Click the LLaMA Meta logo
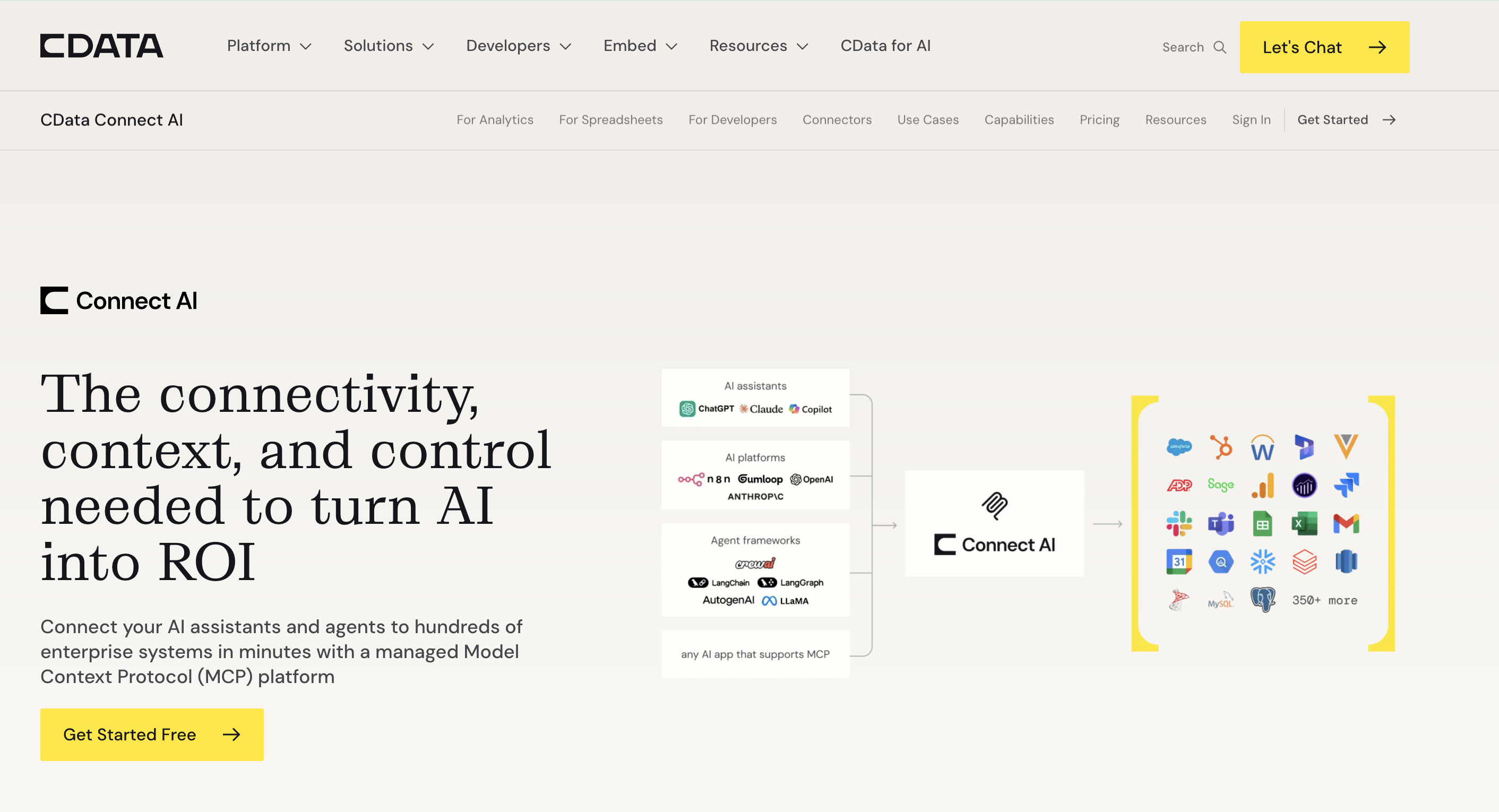The image size is (1499, 812). (x=785, y=601)
